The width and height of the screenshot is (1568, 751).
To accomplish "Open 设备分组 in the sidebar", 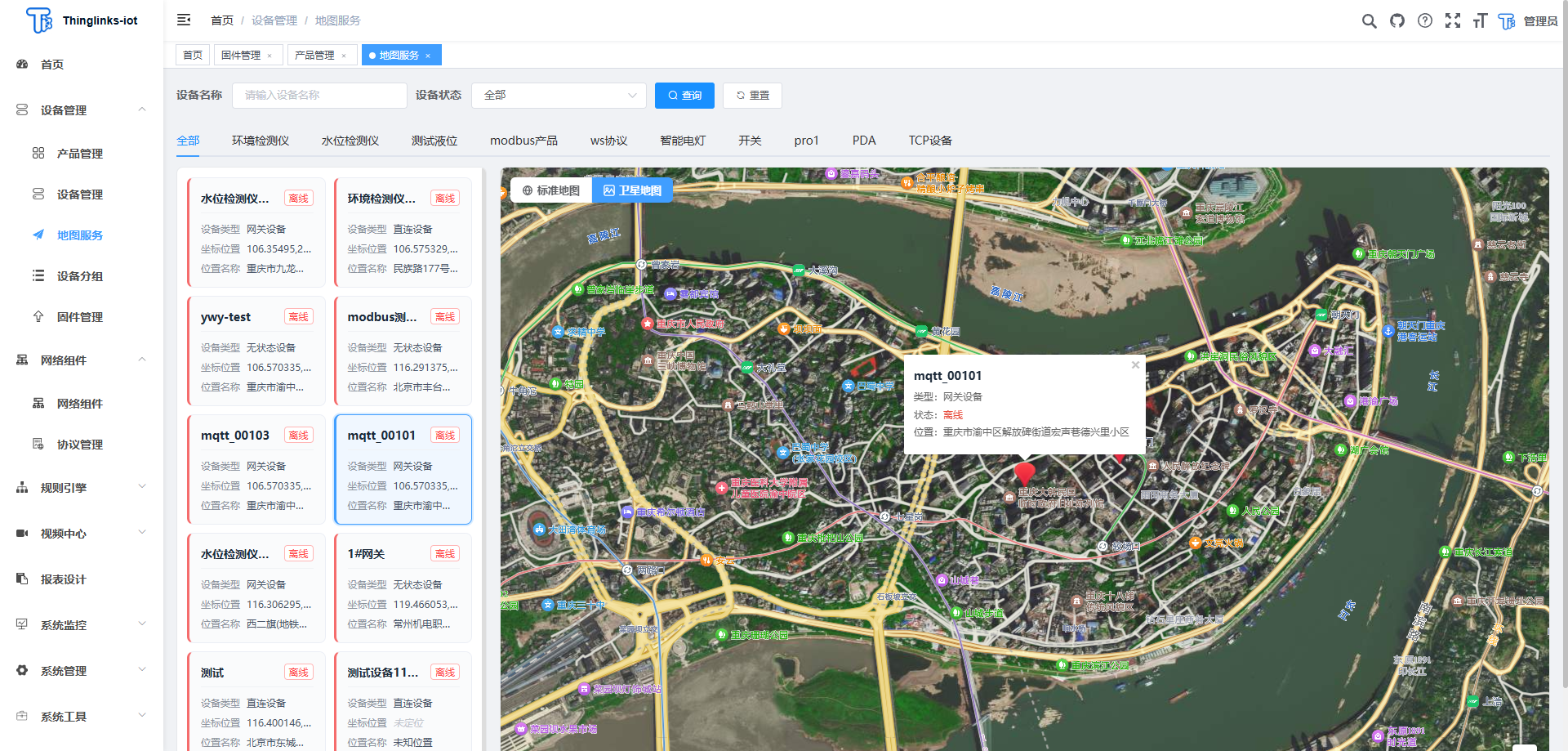I will pos(80,276).
